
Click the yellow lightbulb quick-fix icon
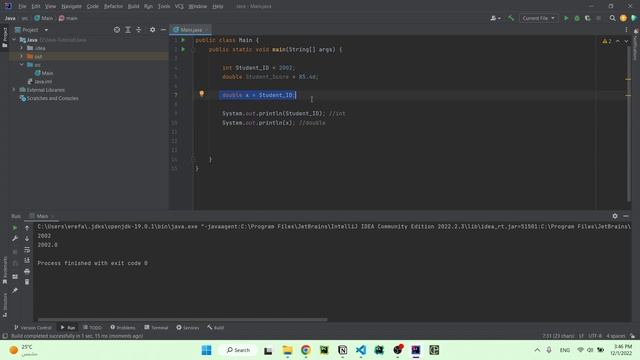pos(202,94)
